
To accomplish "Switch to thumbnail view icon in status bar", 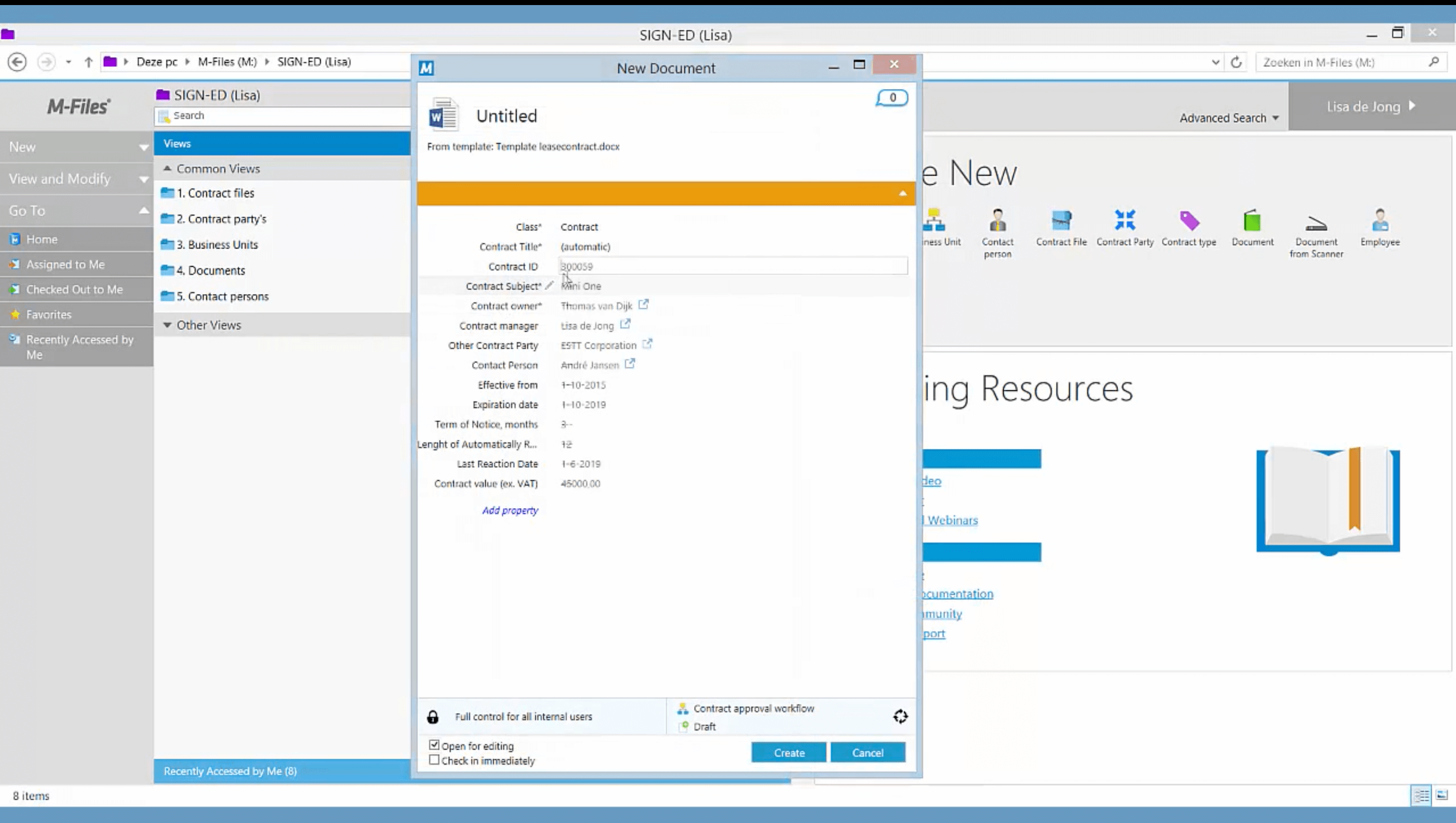I will 1441,795.
